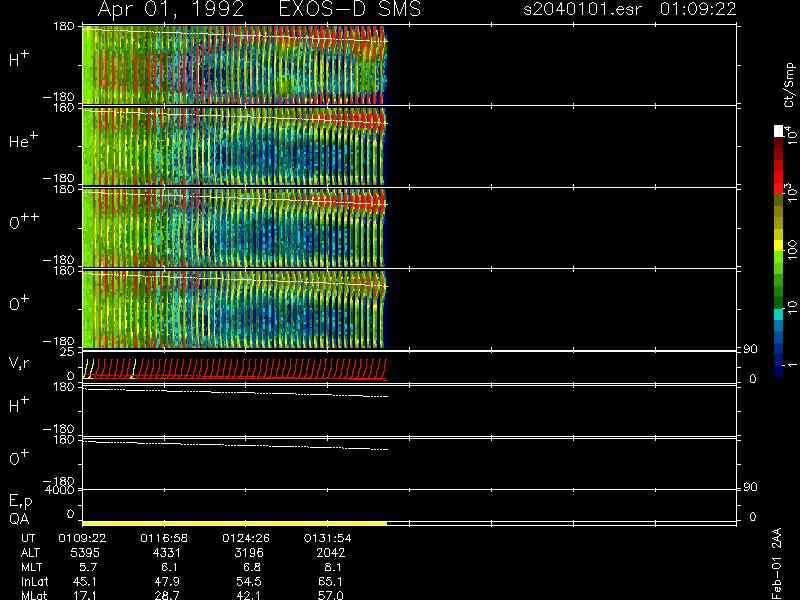Click the MLT value '5.7'
Image resolution: width=800 pixels, height=600 pixels.
click(x=87, y=567)
